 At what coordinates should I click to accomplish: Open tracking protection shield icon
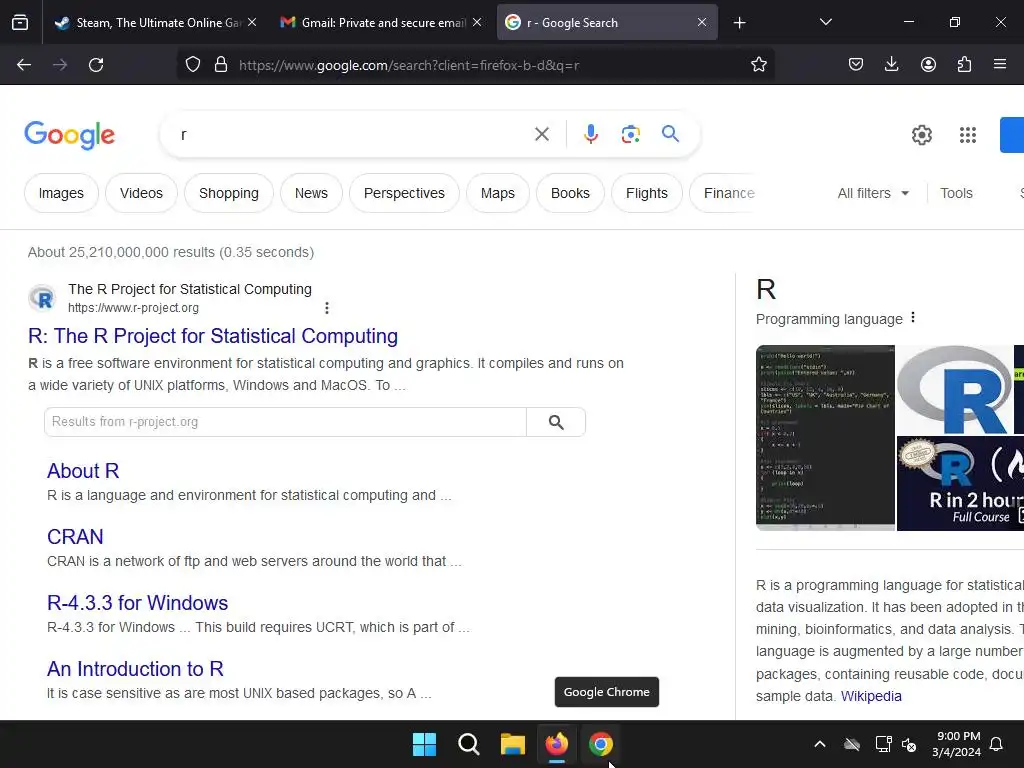click(x=193, y=65)
